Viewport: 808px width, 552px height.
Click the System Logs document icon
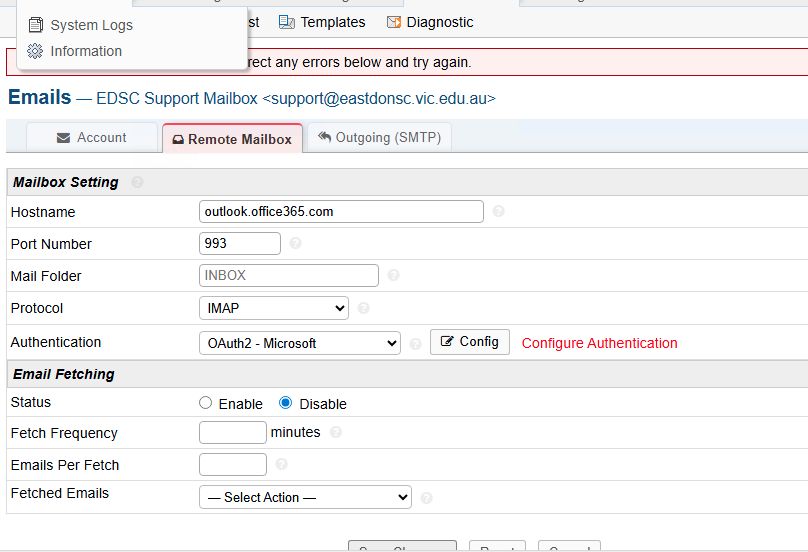point(36,25)
